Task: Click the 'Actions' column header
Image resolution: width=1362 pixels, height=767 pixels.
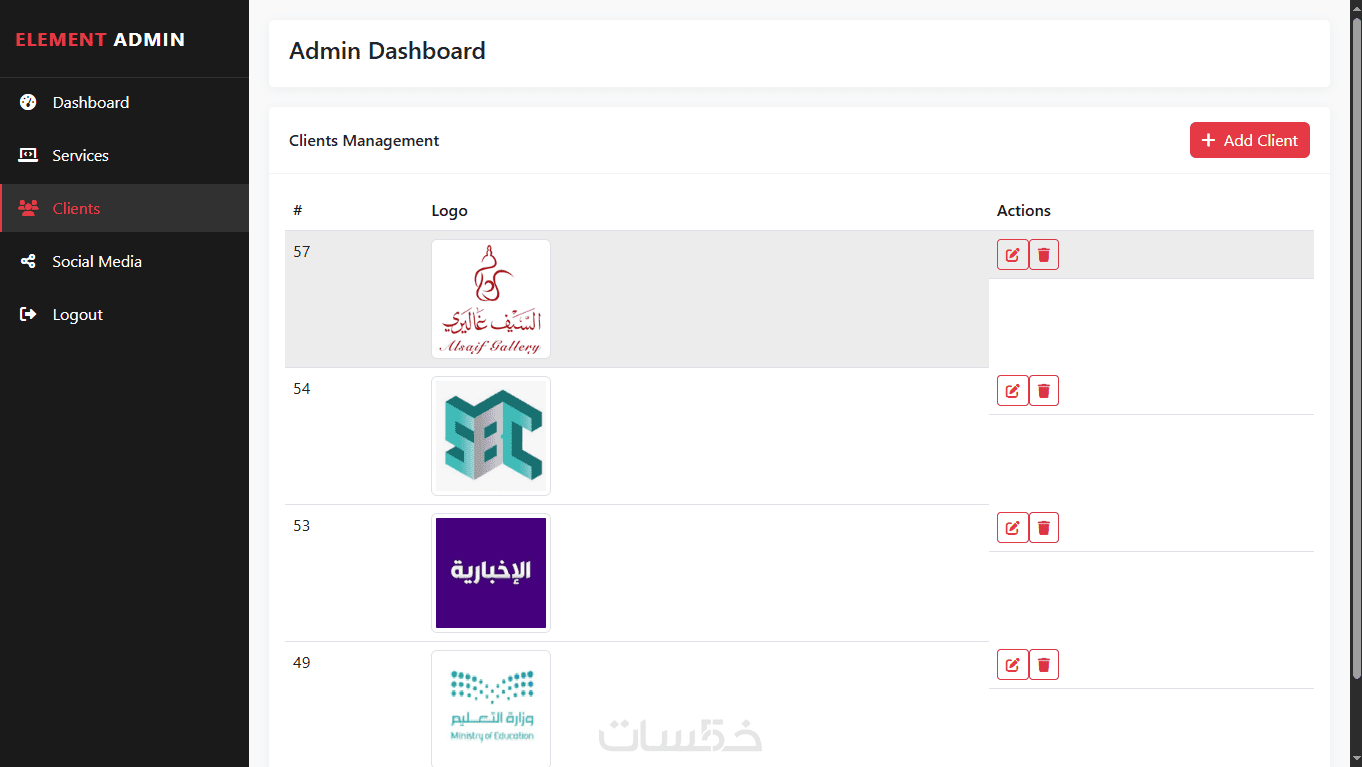Action: [x=1024, y=211]
